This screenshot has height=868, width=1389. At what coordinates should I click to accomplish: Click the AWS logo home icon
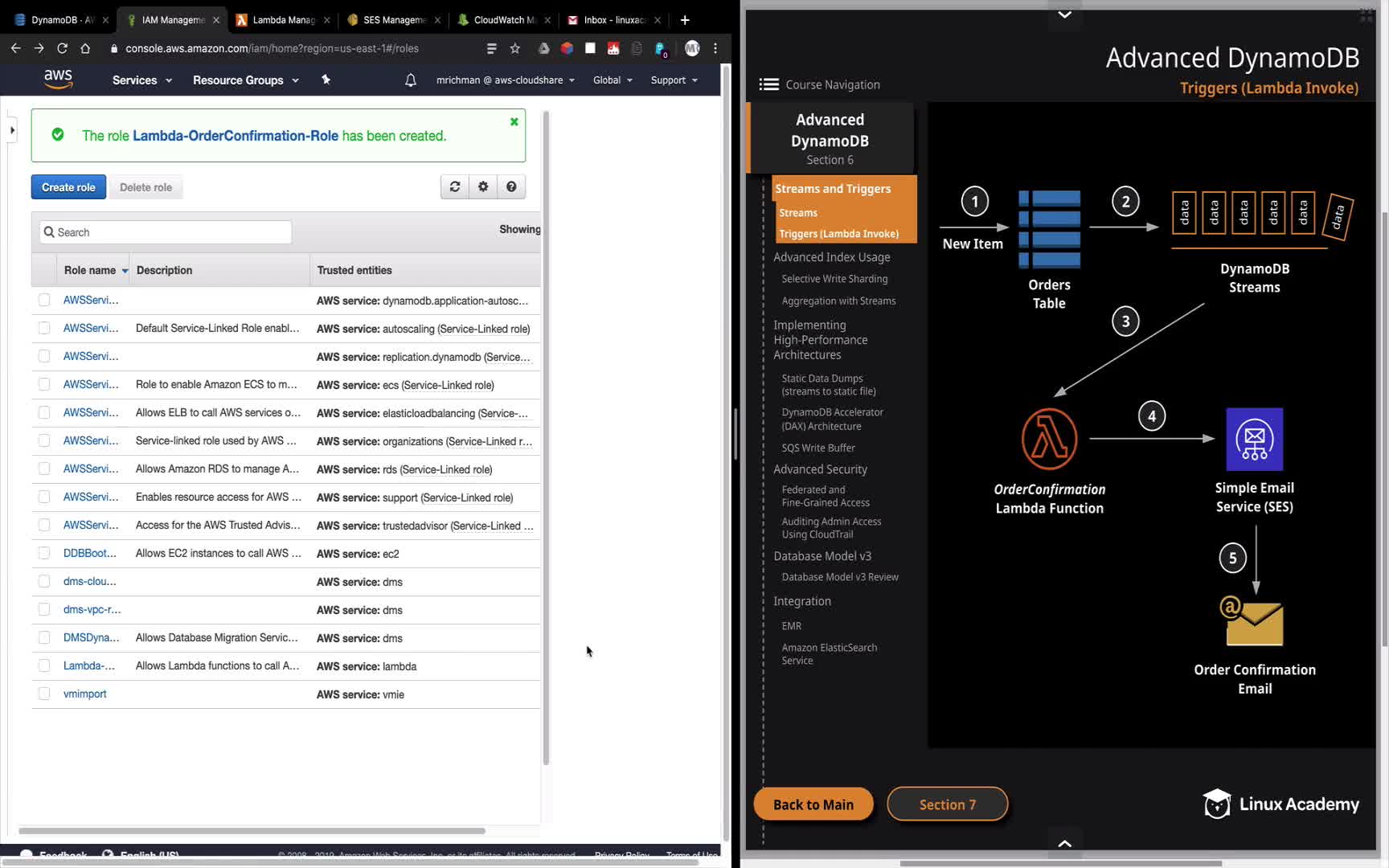point(58,79)
